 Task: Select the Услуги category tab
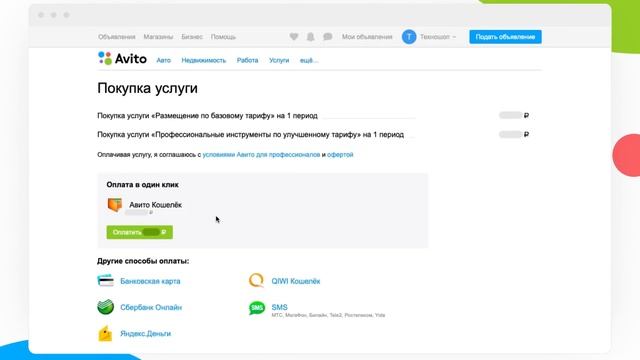[x=279, y=60]
